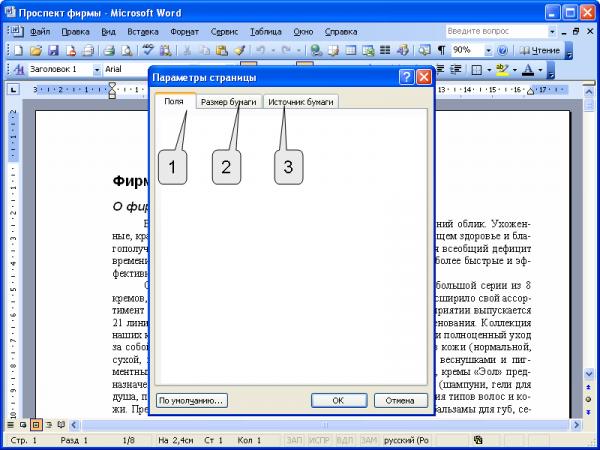
Task: Open Print Preview magnifier icon
Action: click(126, 50)
